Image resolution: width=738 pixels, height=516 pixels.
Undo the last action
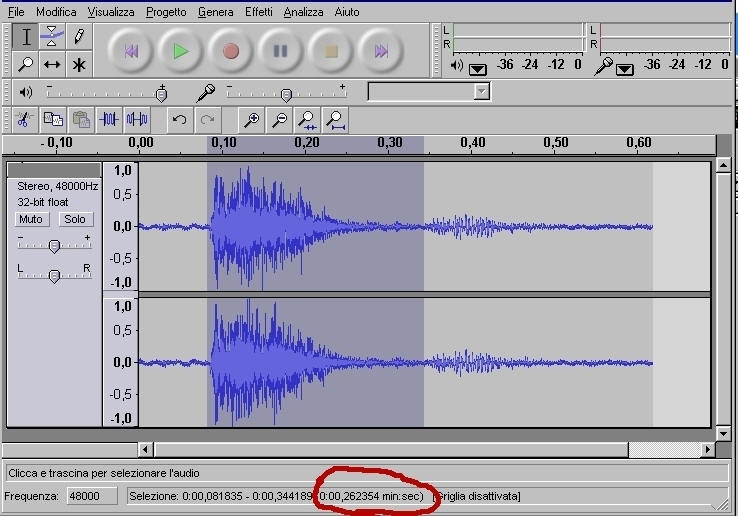point(179,120)
